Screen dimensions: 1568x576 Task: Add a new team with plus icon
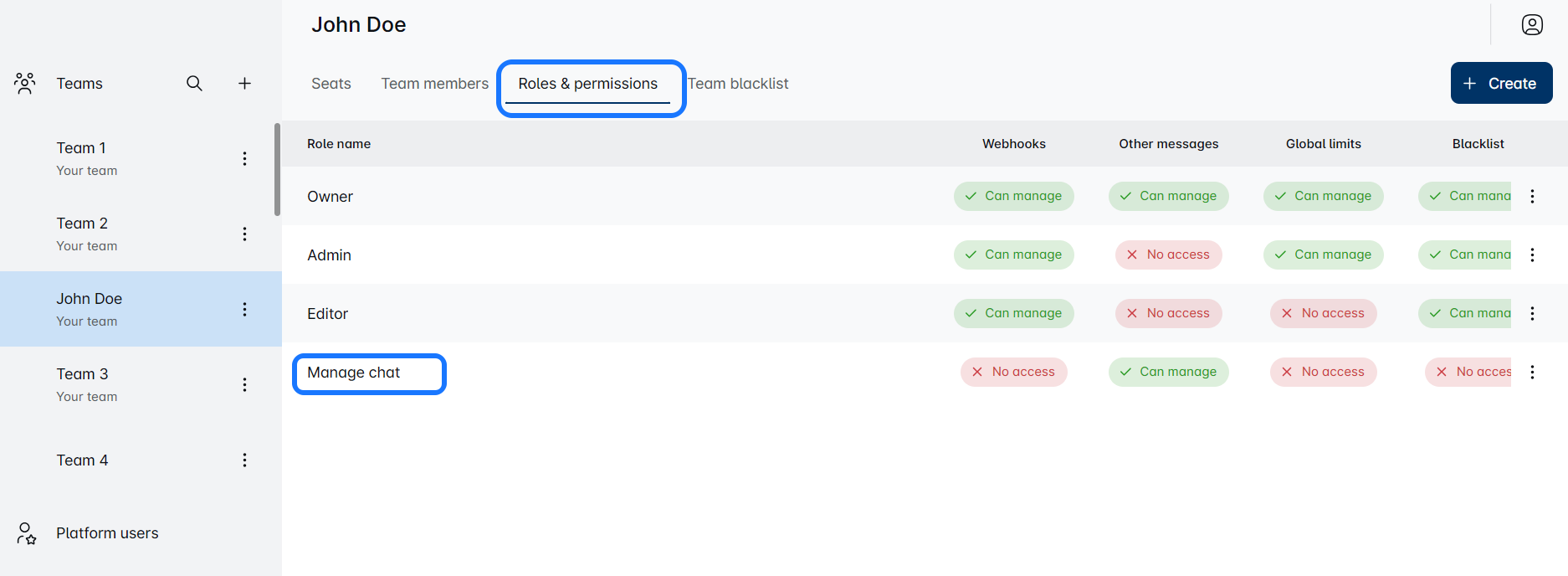click(244, 83)
